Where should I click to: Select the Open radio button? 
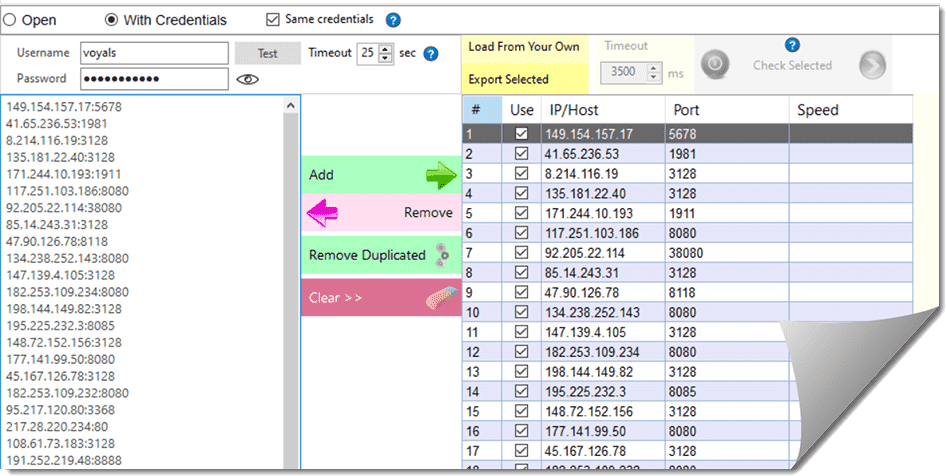[x=9, y=20]
